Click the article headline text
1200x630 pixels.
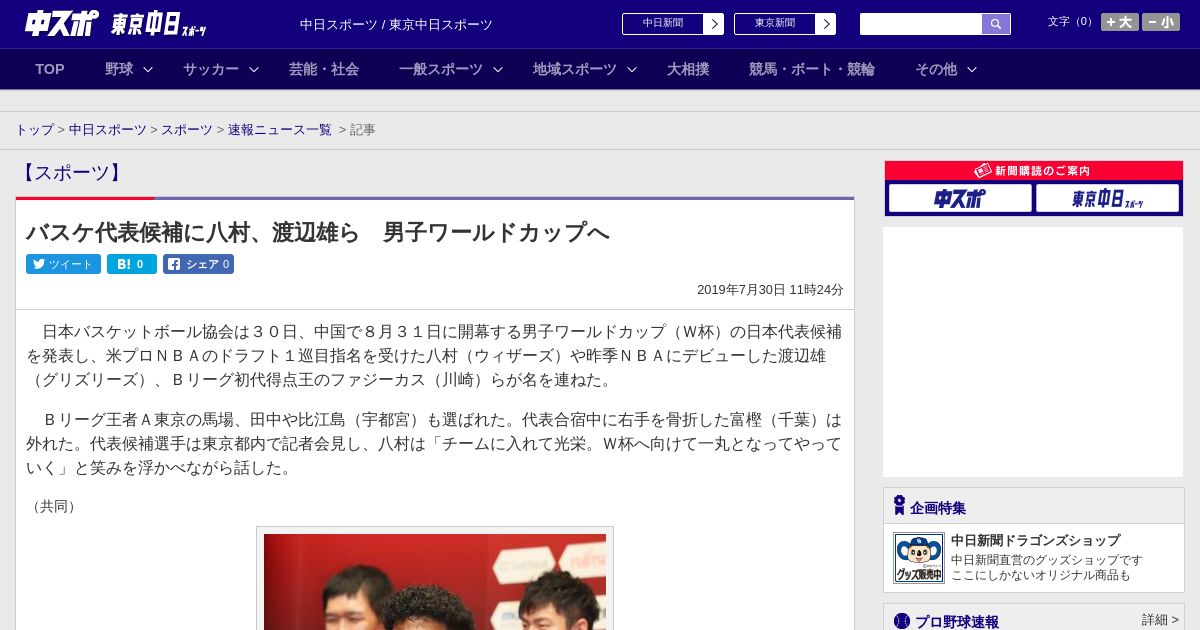(x=318, y=232)
